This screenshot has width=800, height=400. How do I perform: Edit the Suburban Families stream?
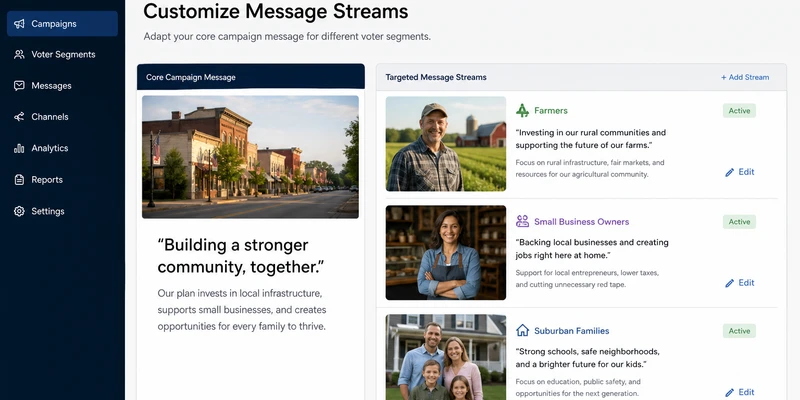click(x=740, y=393)
